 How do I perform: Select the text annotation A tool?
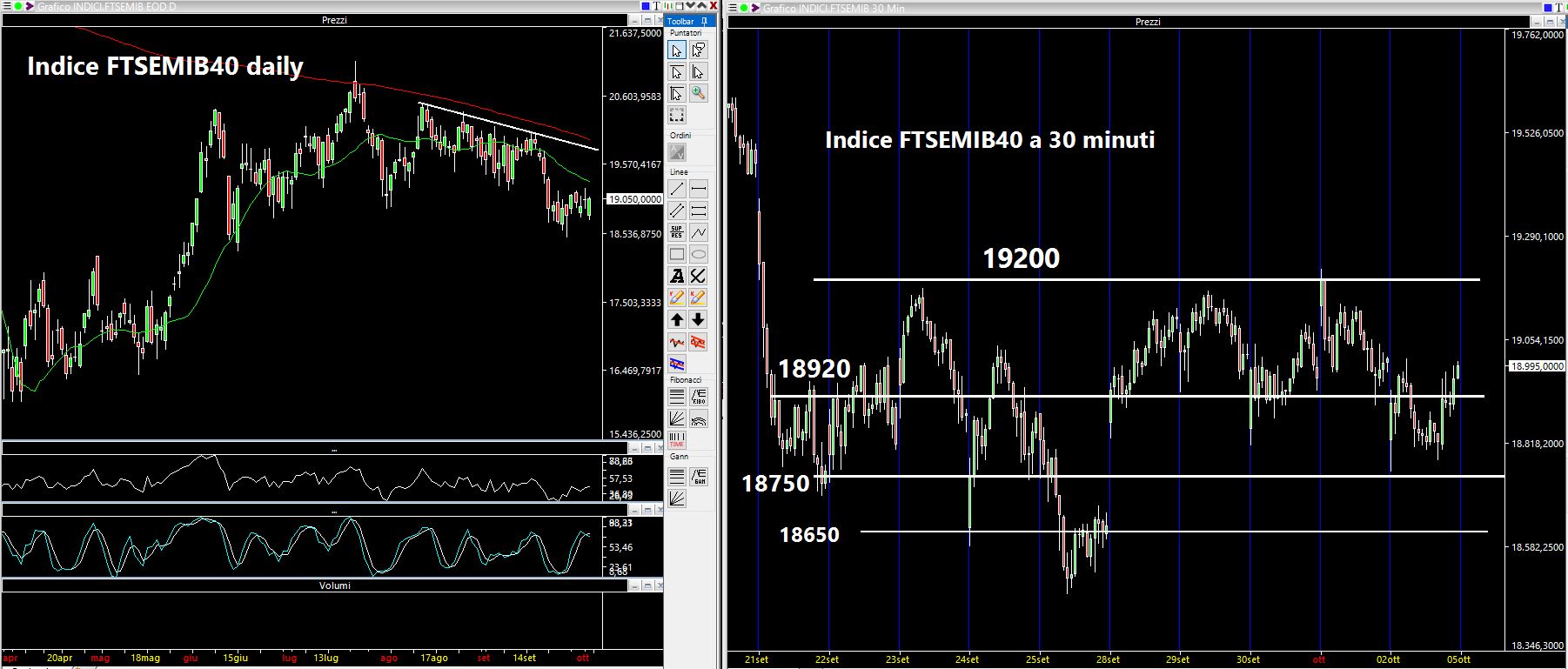tap(677, 276)
